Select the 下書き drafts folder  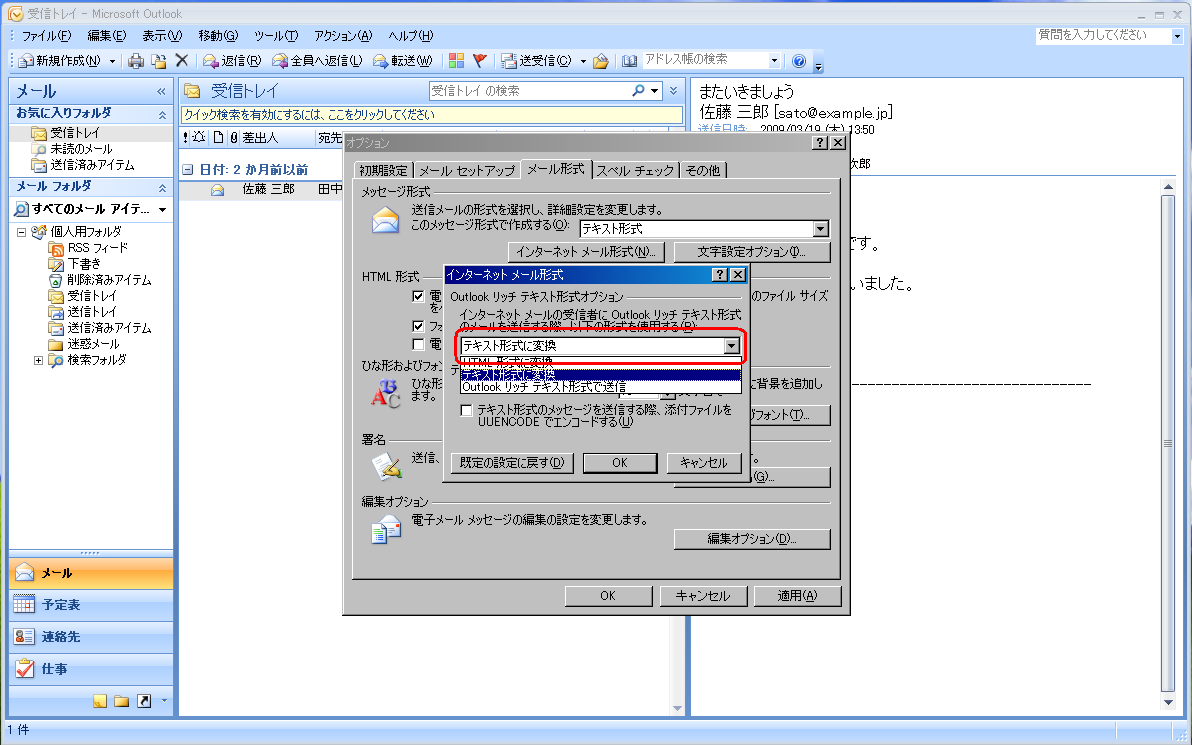pos(84,264)
